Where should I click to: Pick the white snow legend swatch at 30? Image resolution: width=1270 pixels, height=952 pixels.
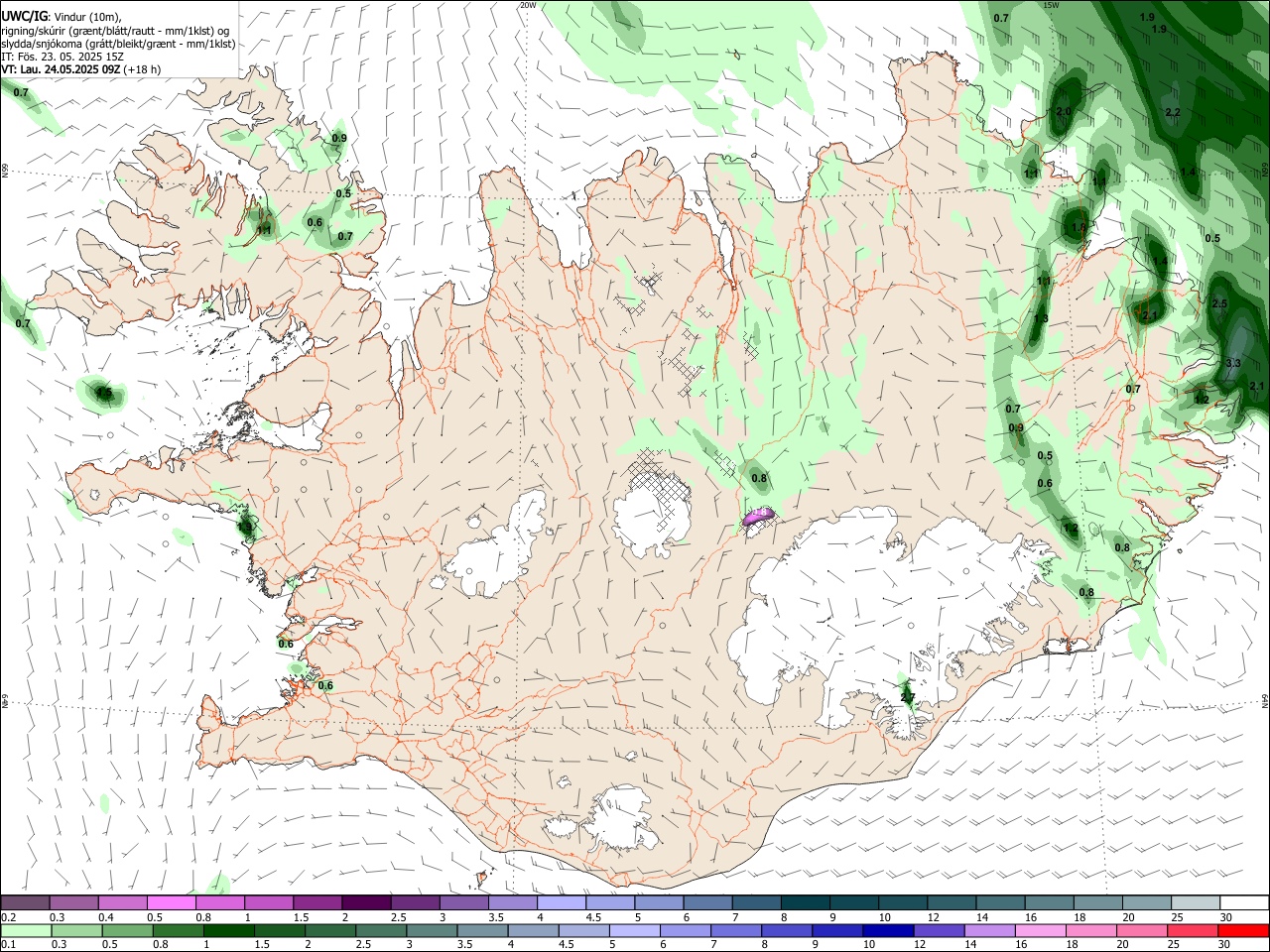pos(1244,903)
